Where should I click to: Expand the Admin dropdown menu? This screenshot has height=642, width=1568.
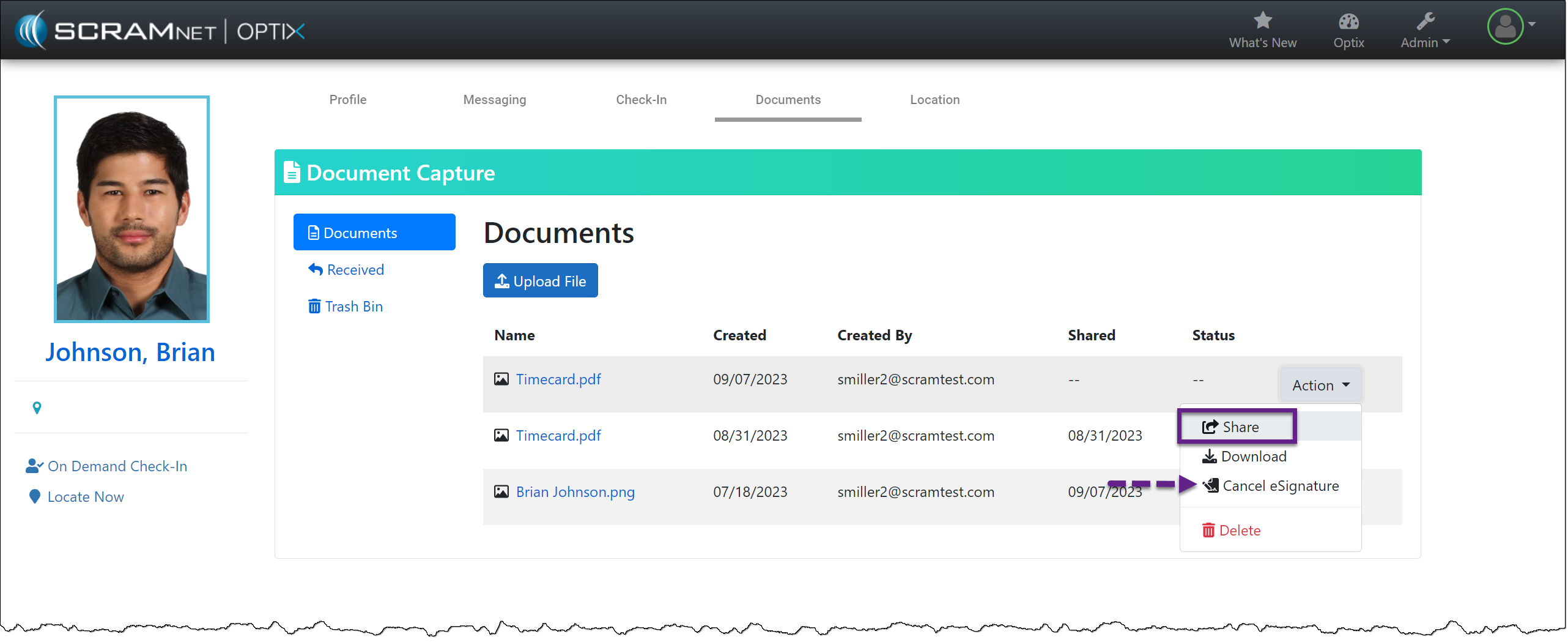click(1424, 42)
